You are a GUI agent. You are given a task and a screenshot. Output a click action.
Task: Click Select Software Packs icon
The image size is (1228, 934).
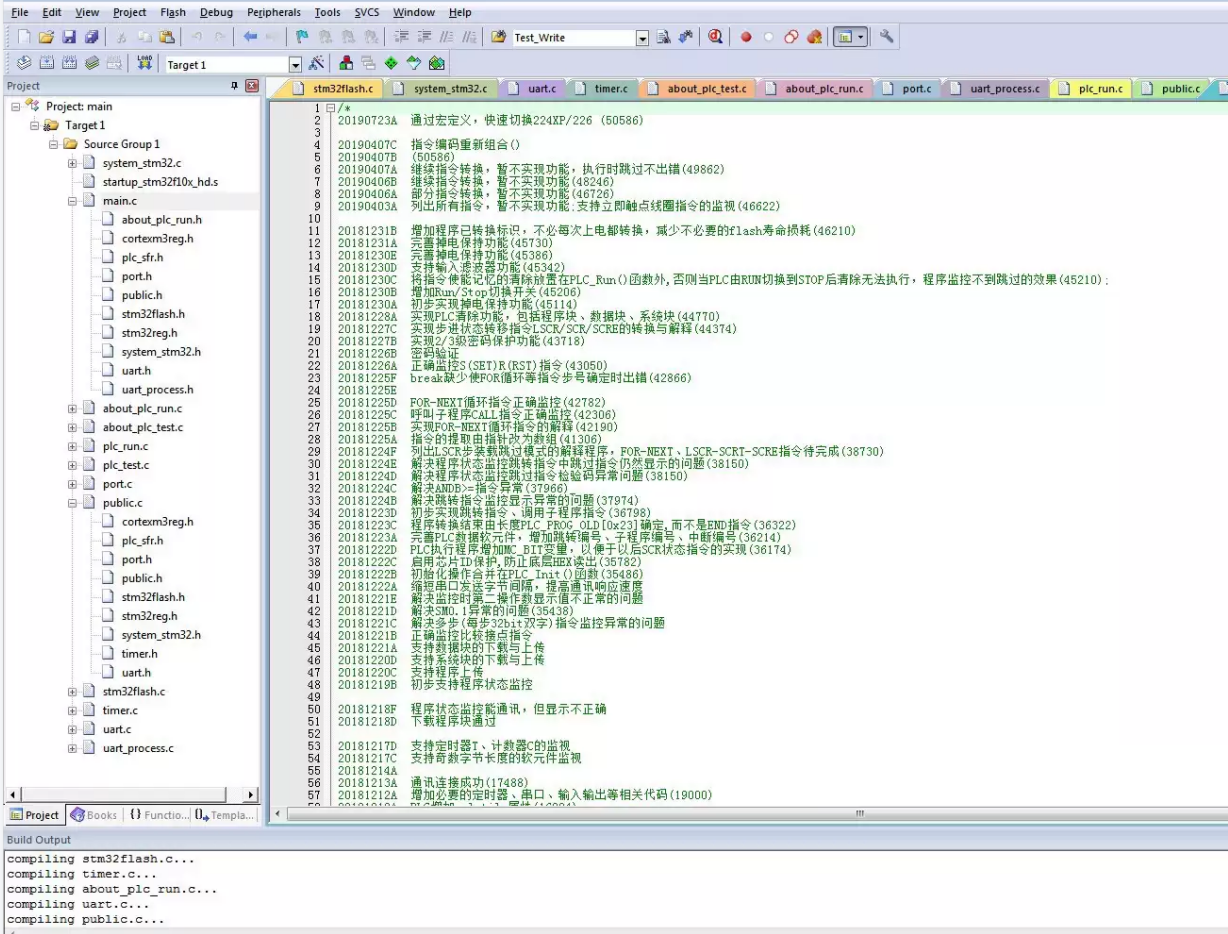click(x=414, y=64)
